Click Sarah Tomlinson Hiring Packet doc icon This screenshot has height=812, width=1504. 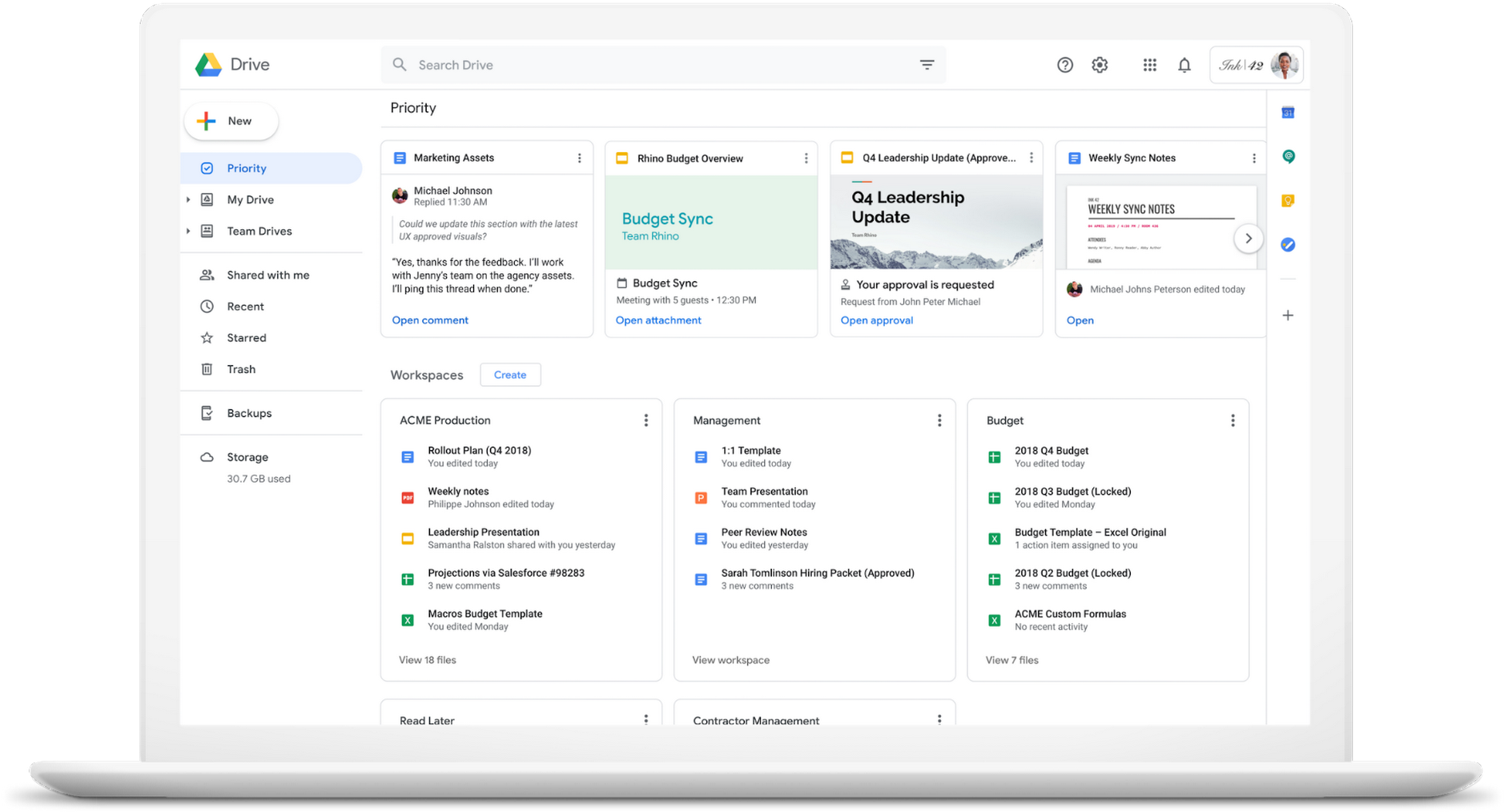(701, 580)
